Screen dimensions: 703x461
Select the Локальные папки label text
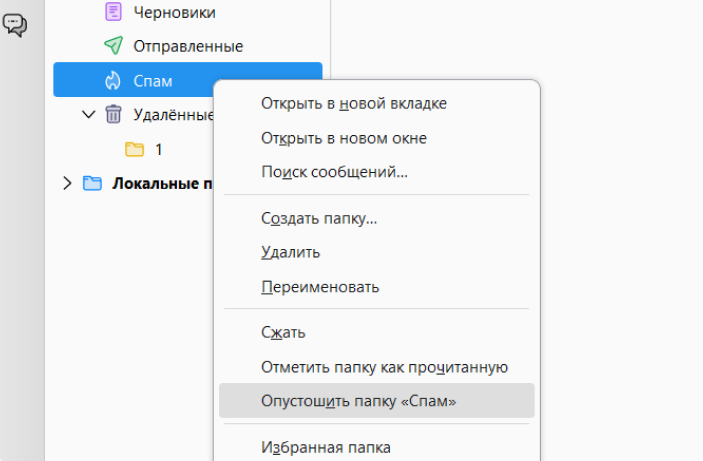pos(160,183)
